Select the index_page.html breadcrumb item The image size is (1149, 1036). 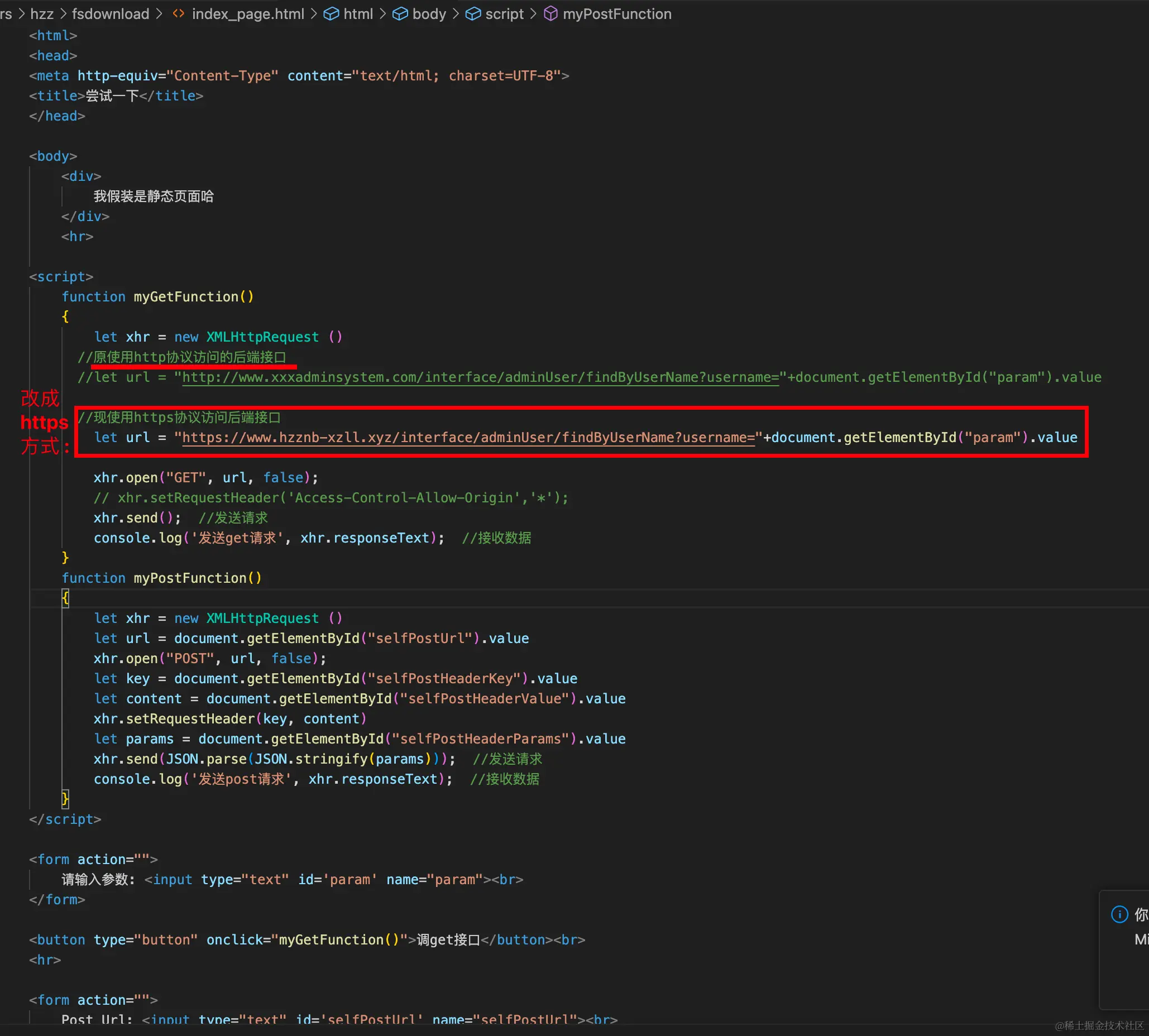248,13
